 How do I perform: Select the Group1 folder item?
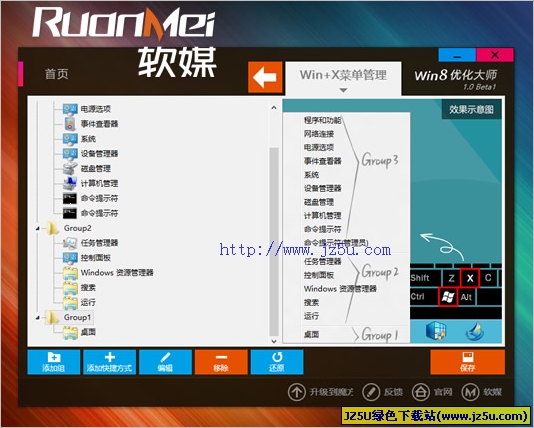tap(77, 317)
